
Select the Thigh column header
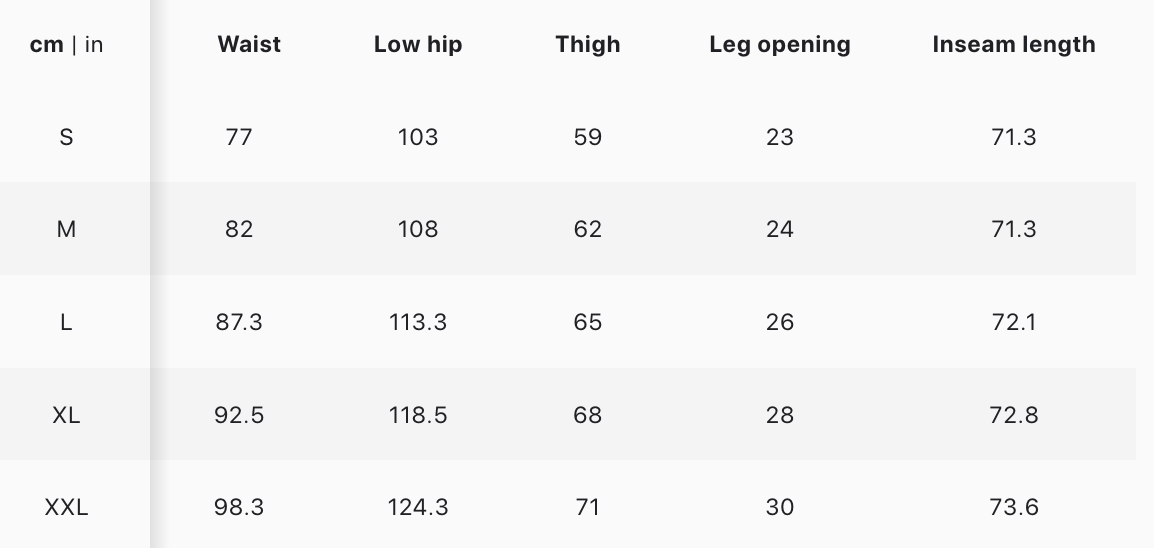[x=588, y=45]
